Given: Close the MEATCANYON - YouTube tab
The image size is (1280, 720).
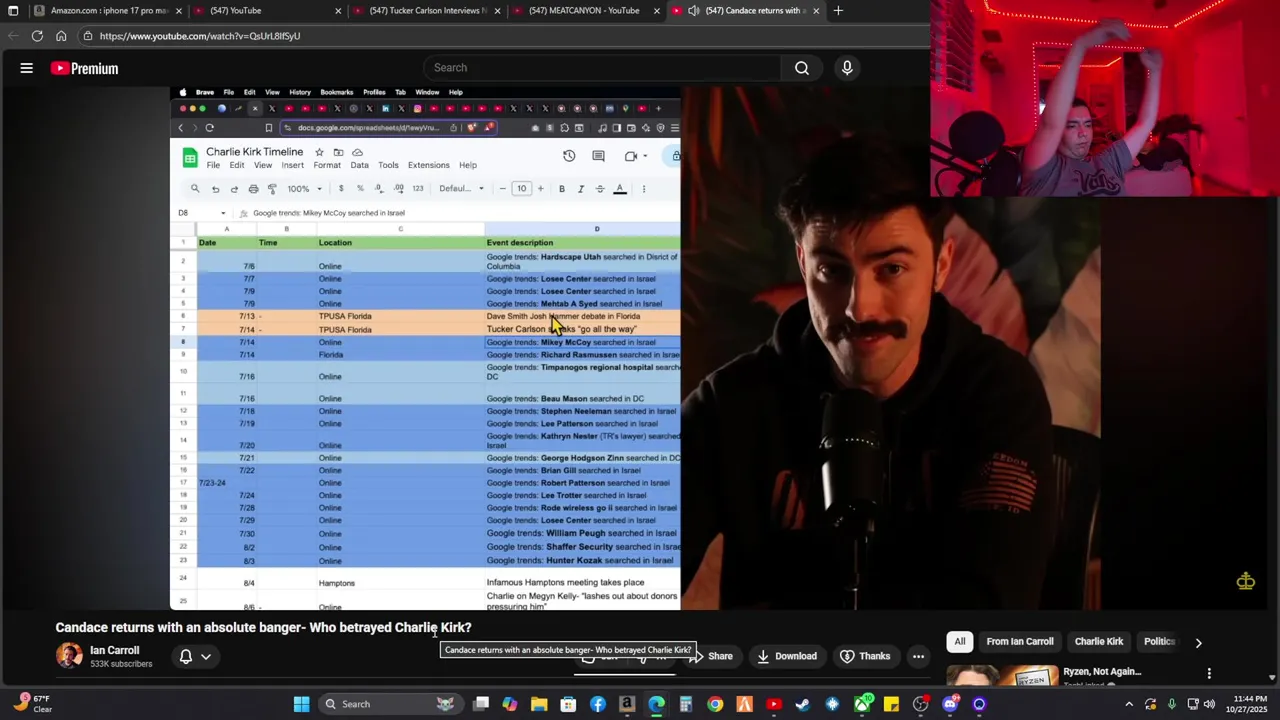Looking at the screenshot, I should pyautogui.click(x=657, y=10).
